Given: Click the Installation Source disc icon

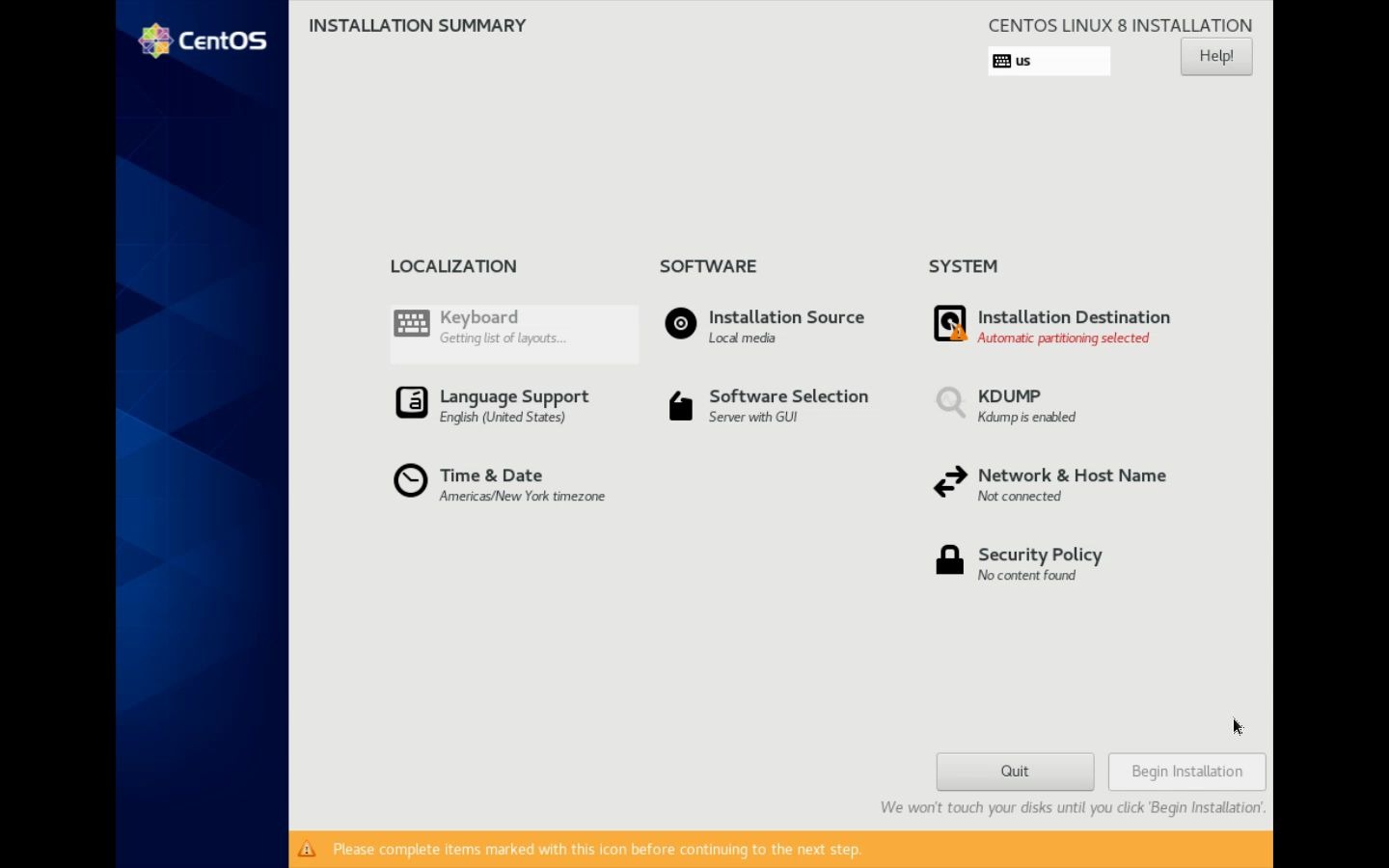Looking at the screenshot, I should (681, 324).
